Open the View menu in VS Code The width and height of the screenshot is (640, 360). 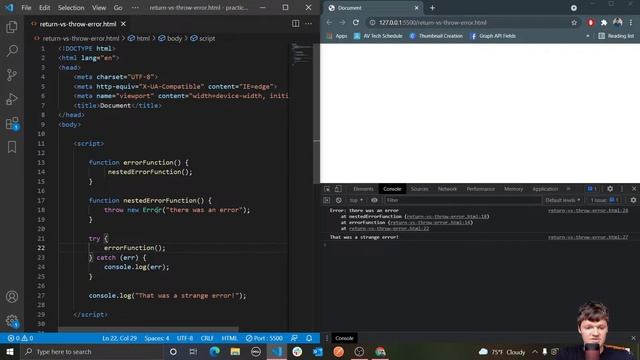[99, 8]
